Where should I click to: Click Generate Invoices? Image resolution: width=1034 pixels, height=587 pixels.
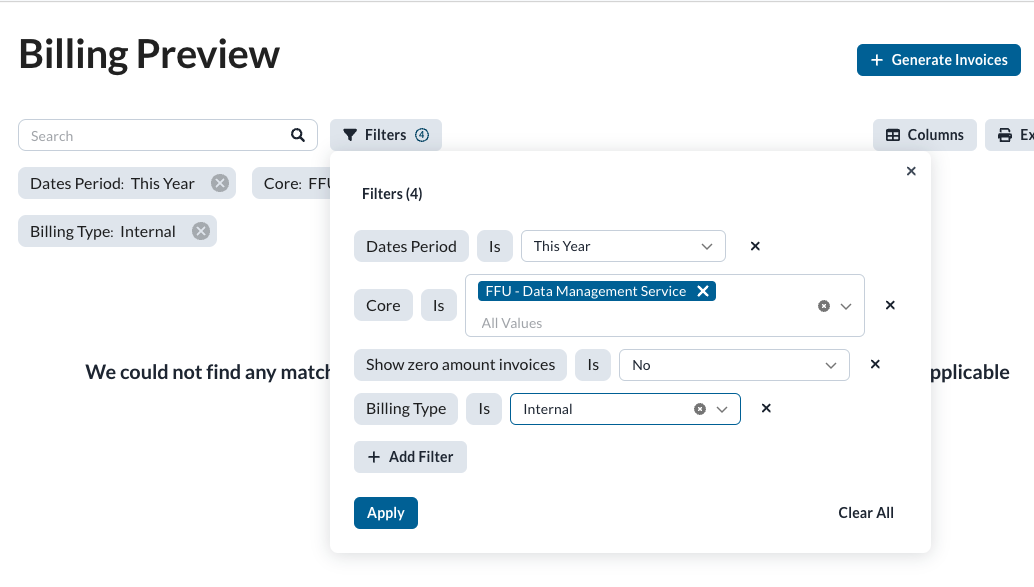pos(938,60)
